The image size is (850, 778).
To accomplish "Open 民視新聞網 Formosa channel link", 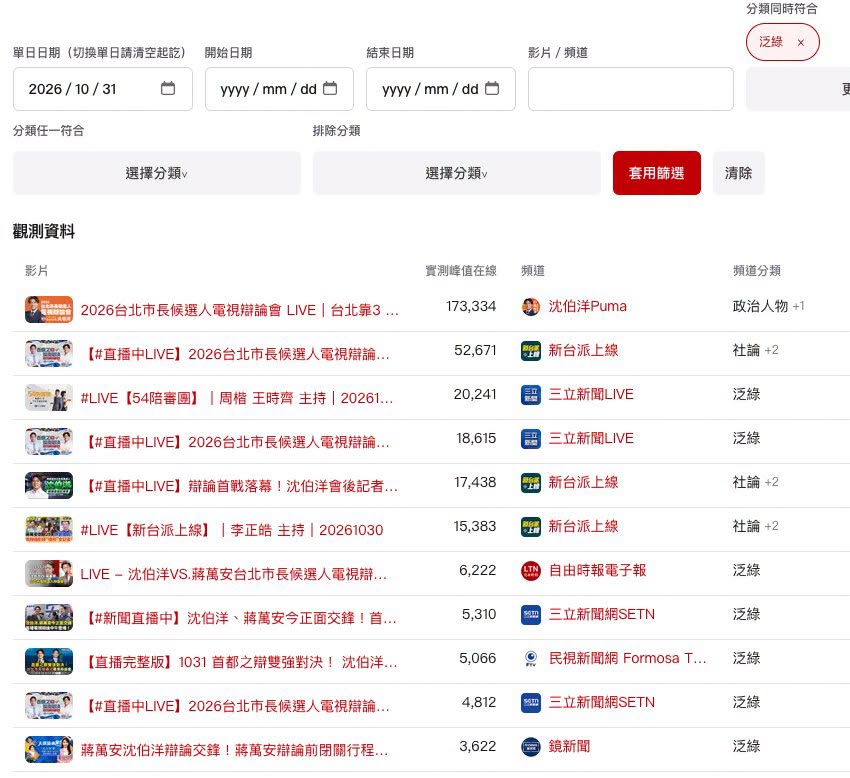I will pyautogui.click(x=628, y=658).
